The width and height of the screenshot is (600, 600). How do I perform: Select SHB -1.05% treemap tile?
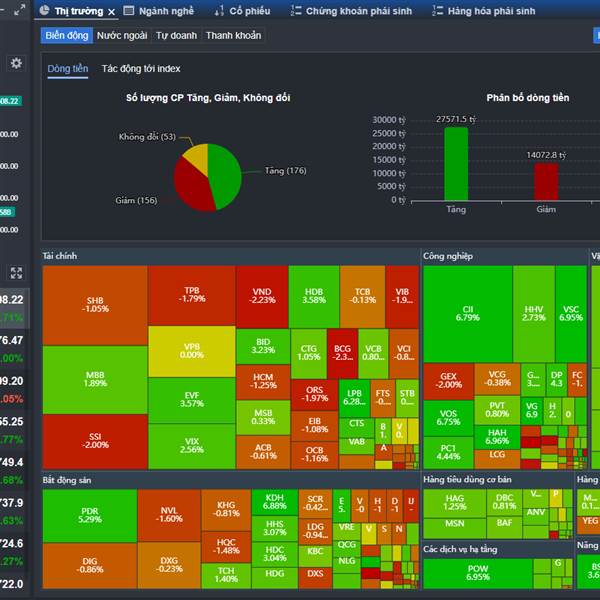(x=95, y=305)
